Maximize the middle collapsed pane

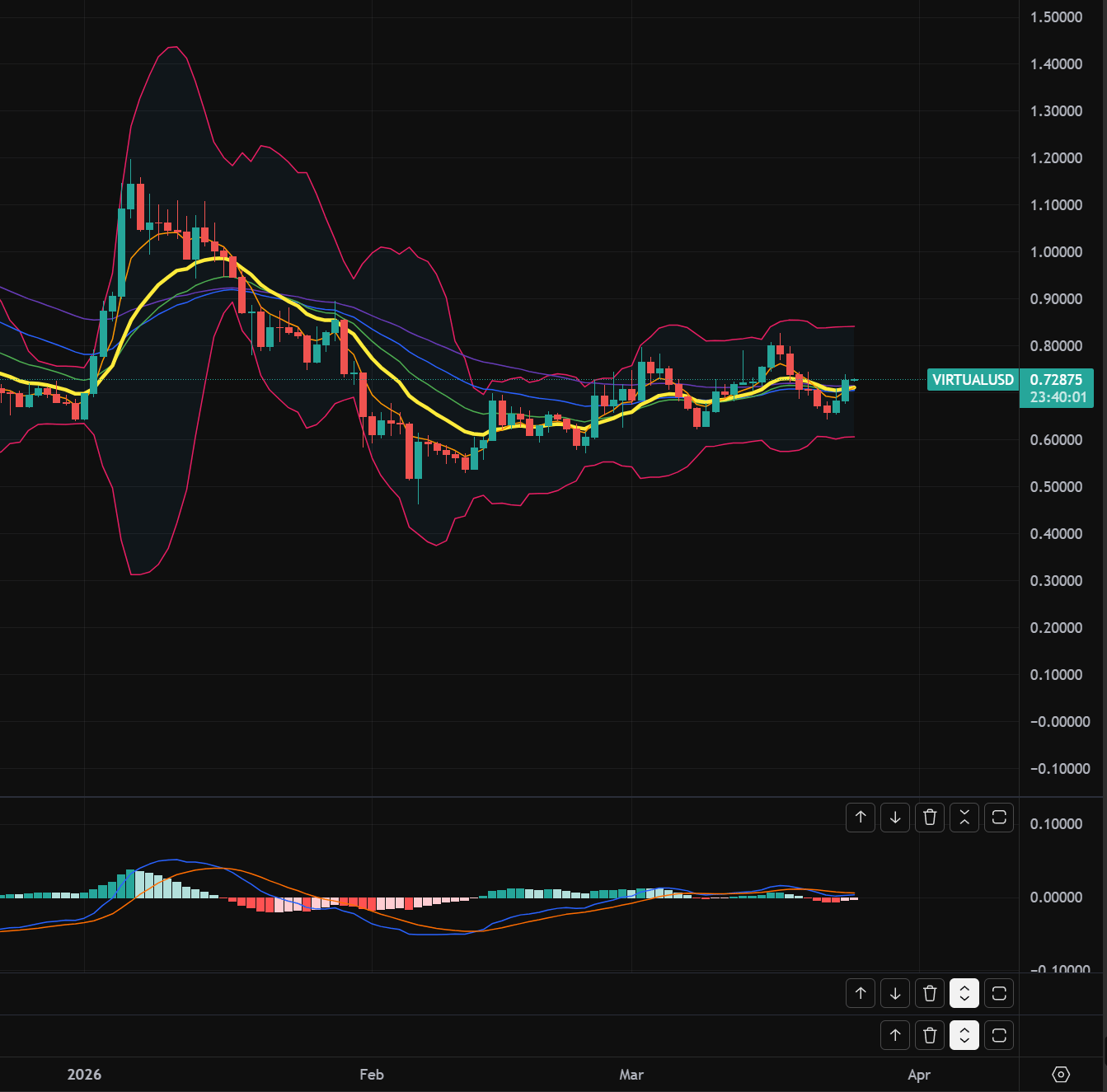pyautogui.click(x=999, y=993)
